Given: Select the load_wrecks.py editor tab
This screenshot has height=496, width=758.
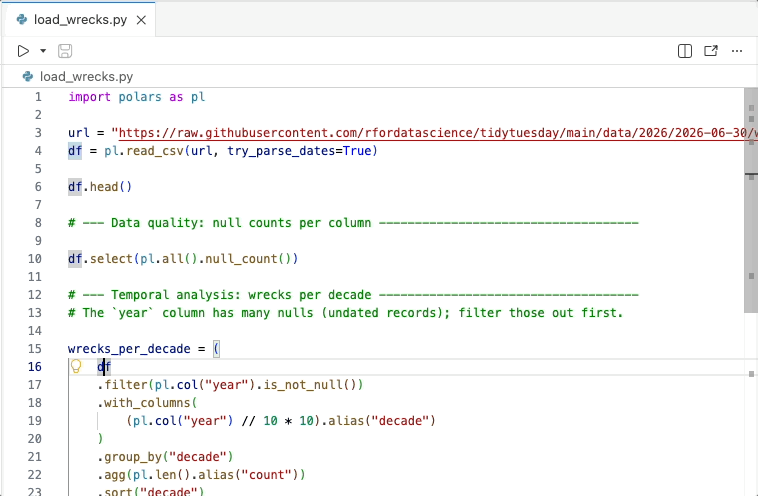Looking at the screenshot, I should [80, 20].
